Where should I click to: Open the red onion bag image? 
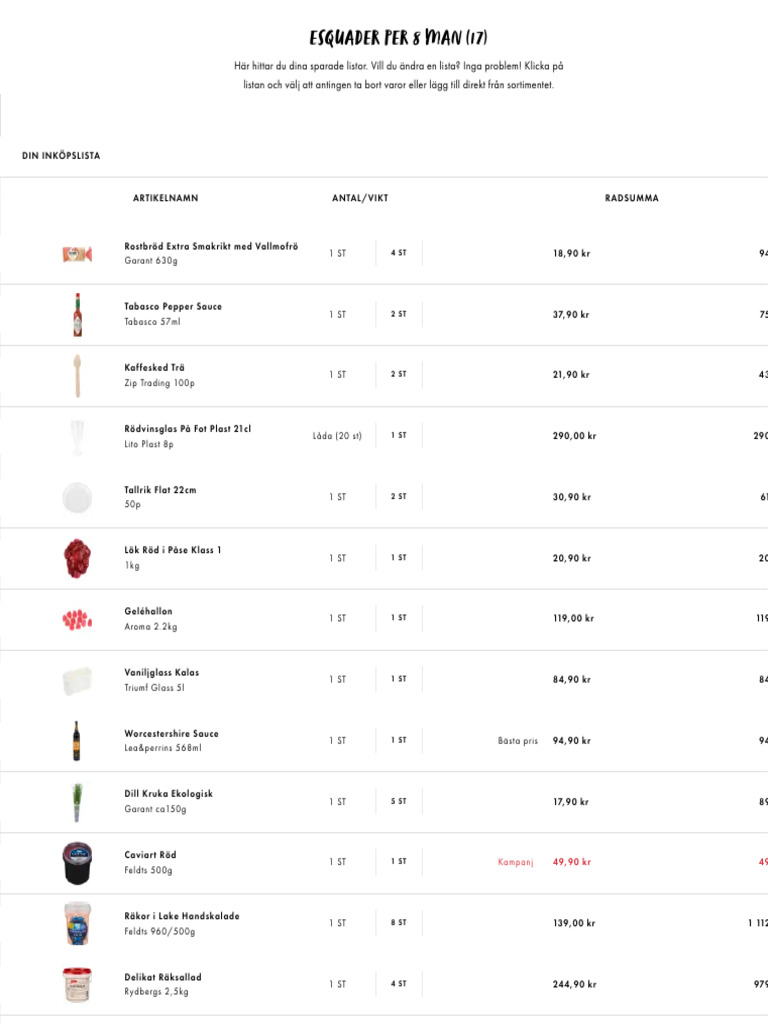pos(77,558)
